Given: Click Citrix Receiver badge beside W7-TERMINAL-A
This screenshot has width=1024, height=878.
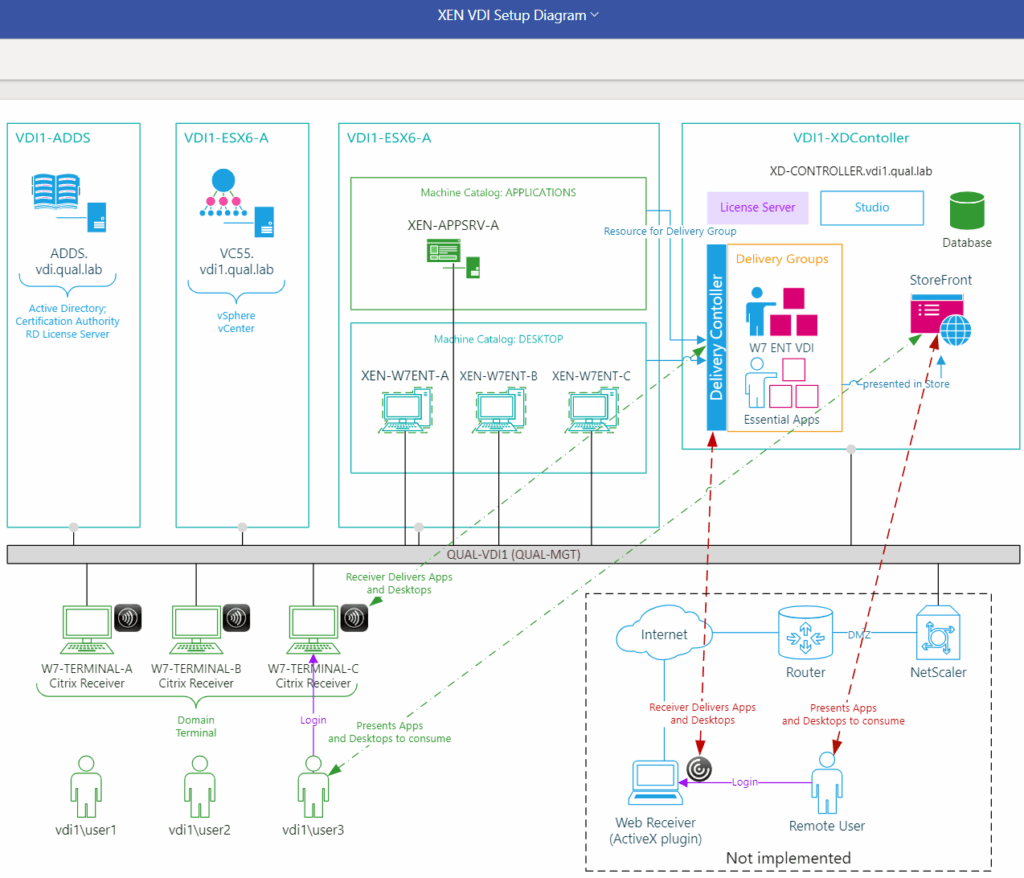Looking at the screenshot, I should point(128,617).
